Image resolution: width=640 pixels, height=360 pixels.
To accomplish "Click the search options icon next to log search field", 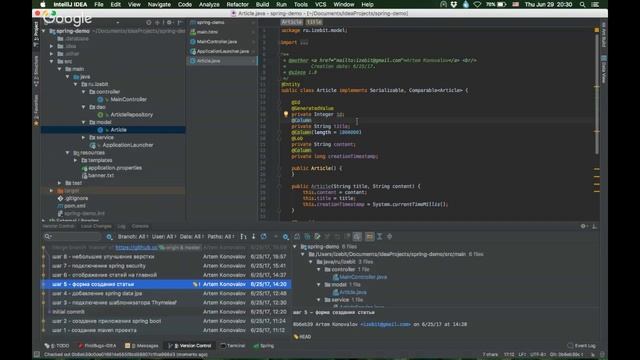I will pyautogui.click(x=109, y=237).
